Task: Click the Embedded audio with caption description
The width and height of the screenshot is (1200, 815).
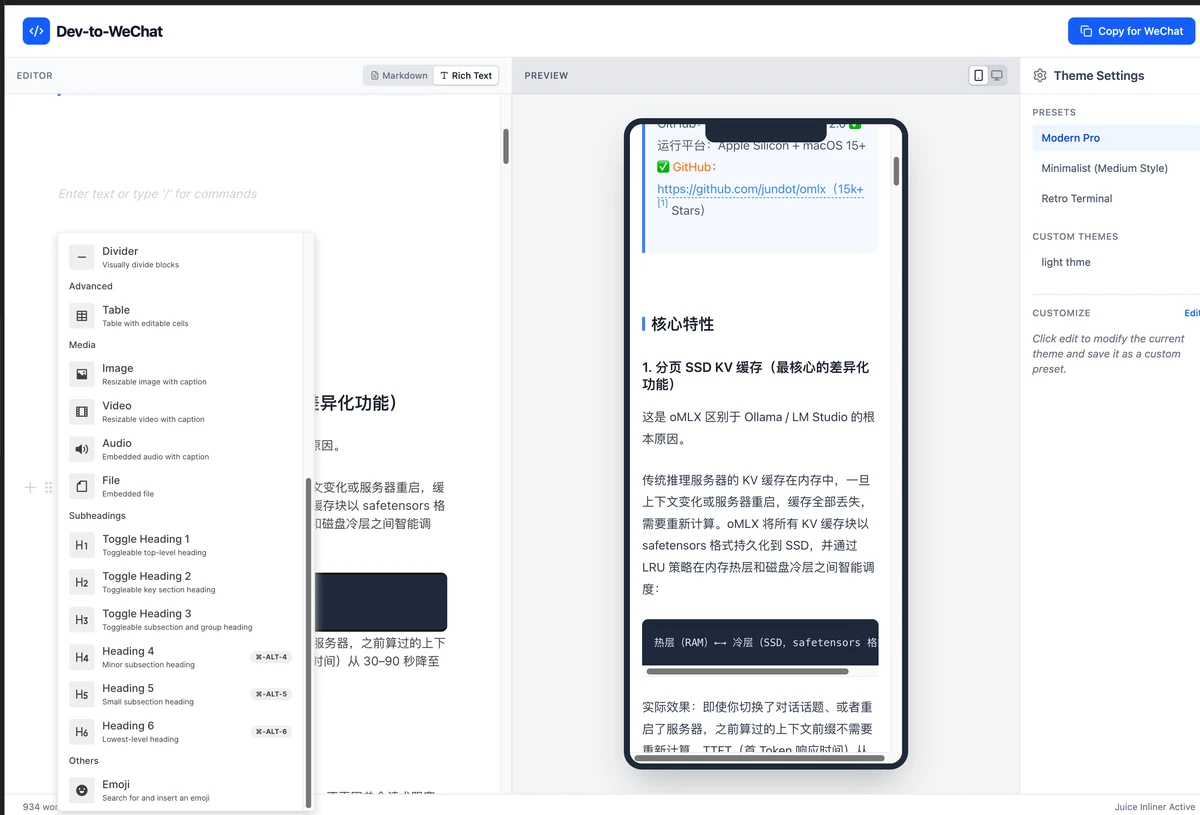Action: (x=155, y=457)
